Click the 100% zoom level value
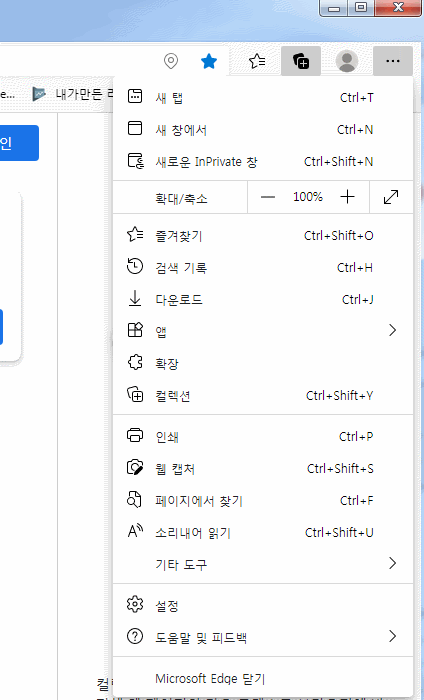The width and height of the screenshot is (424, 700). point(308,197)
